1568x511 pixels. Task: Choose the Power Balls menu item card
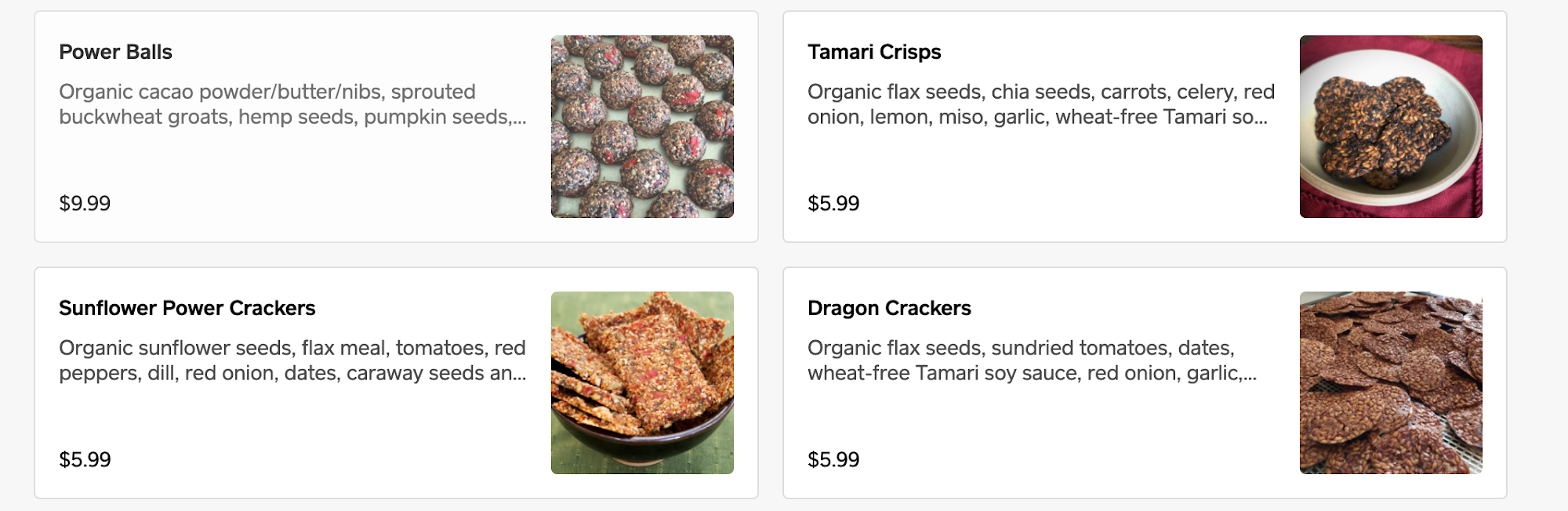(x=396, y=126)
